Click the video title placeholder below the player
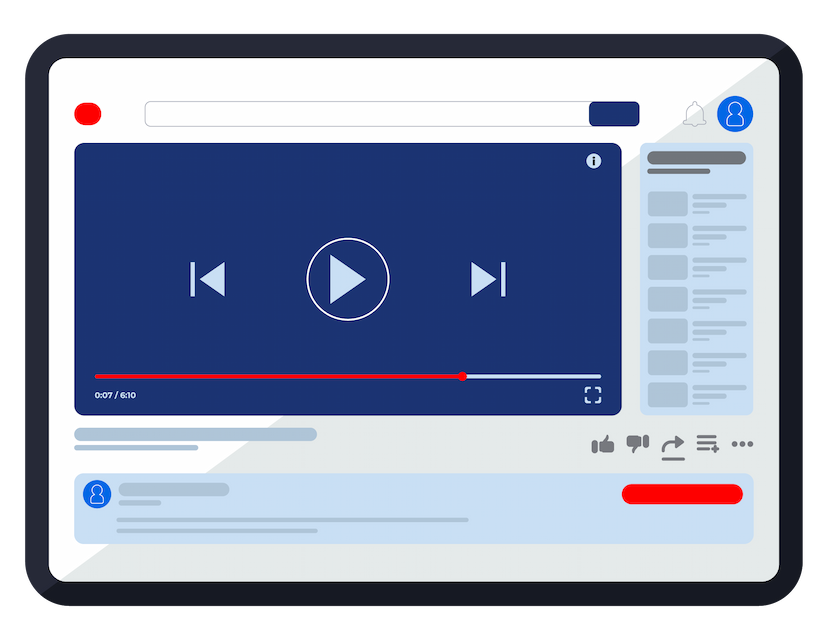The height and width of the screenshot is (640, 828). pyautogui.click(x=195, y=435)
